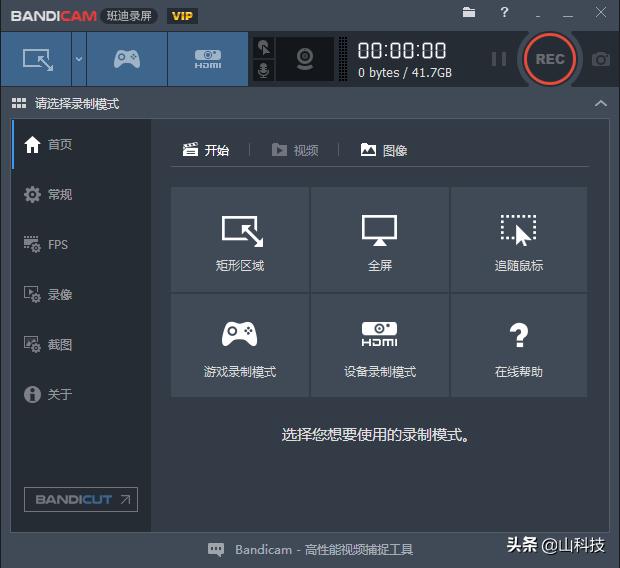Screen dimensions: 620x568
Task: Select rectangle screen recording mode in top toolbar
Action: pyautogui.click(x=36, y=59)
